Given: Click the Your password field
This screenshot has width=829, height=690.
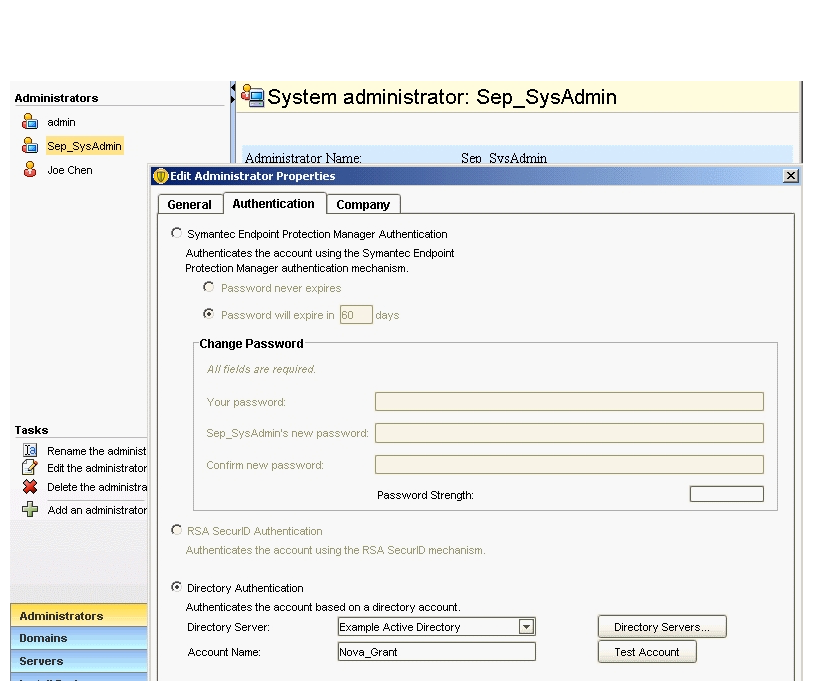Looking at the screenshot, I should 569,401.
